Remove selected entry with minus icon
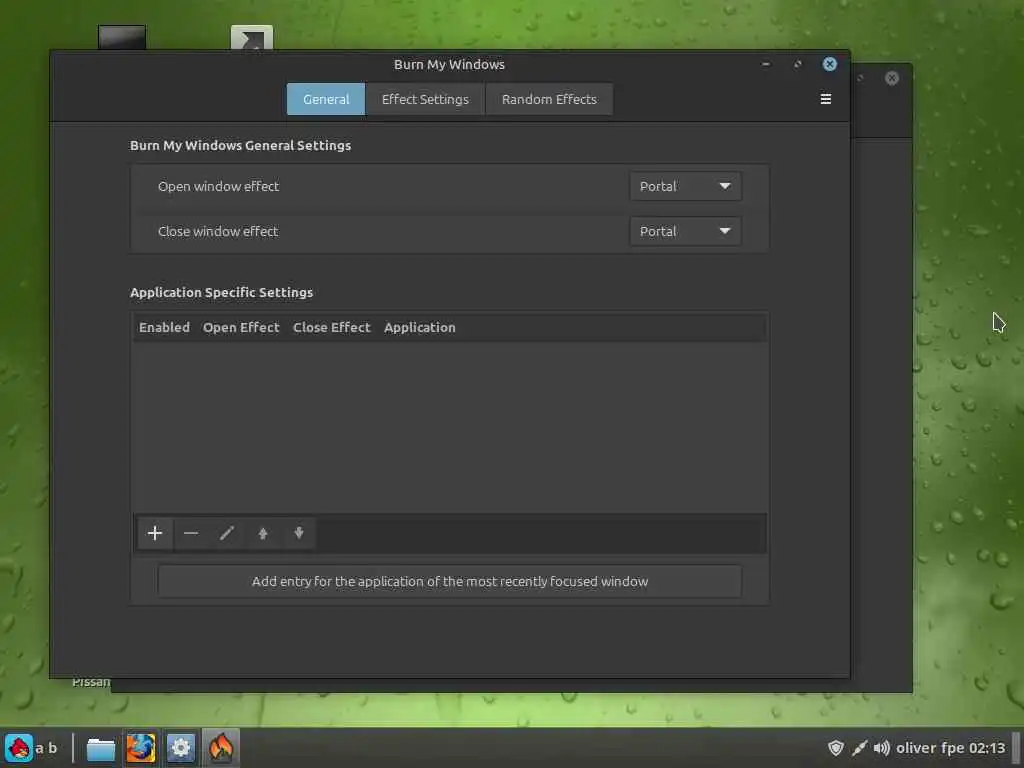The width and height of the screenshot is (1024, 768). click(x=191, y=534)
